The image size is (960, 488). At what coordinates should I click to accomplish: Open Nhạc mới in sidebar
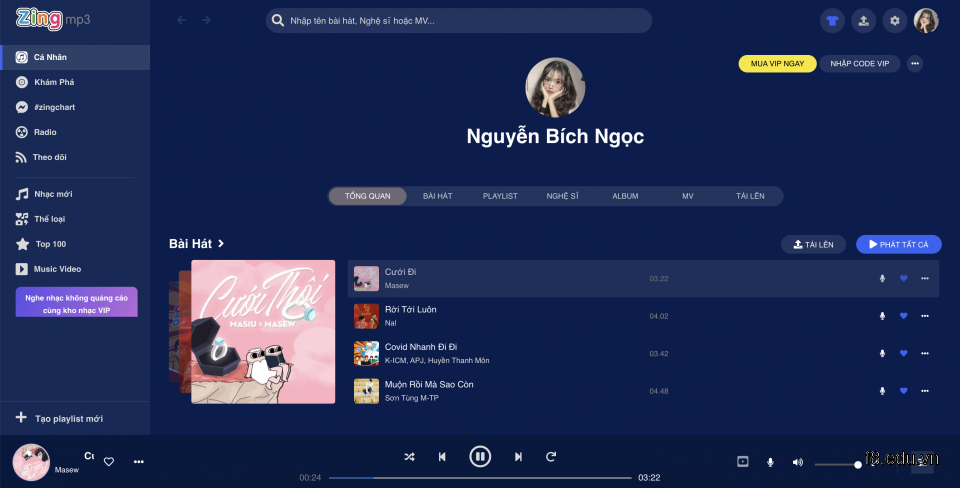pos(75,194)
